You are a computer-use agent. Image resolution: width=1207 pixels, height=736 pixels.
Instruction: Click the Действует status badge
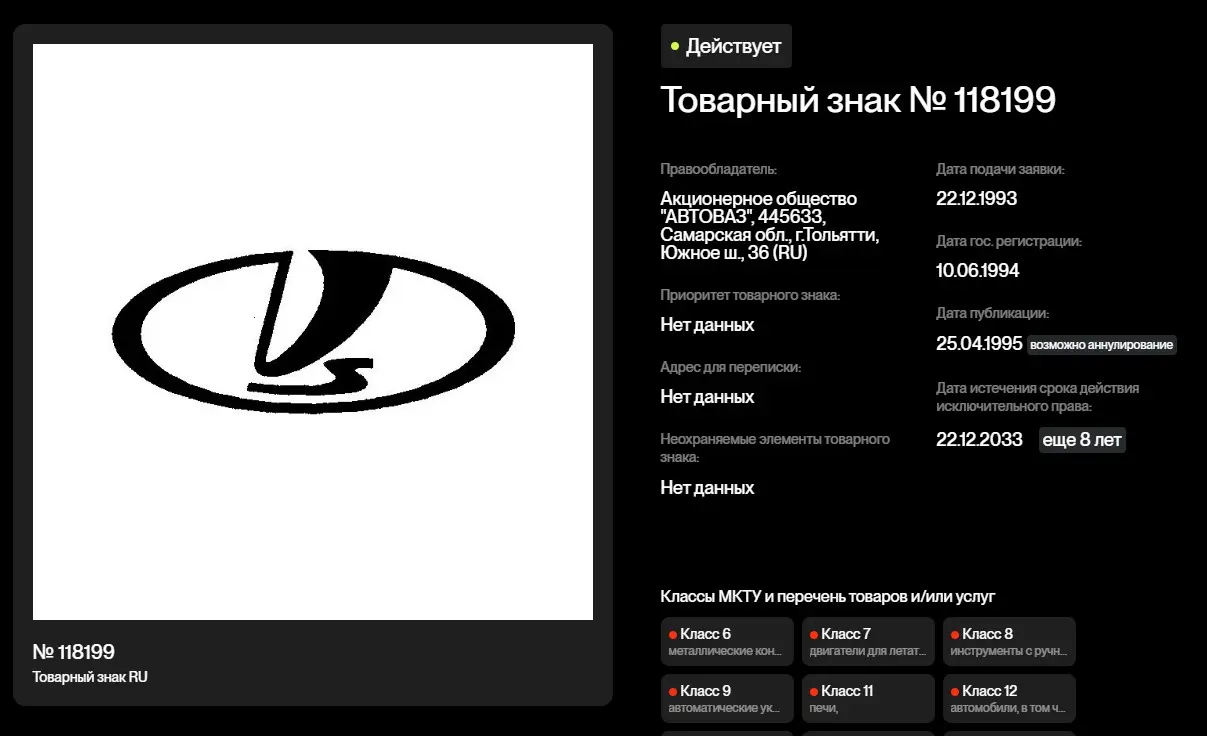[726, 46]
